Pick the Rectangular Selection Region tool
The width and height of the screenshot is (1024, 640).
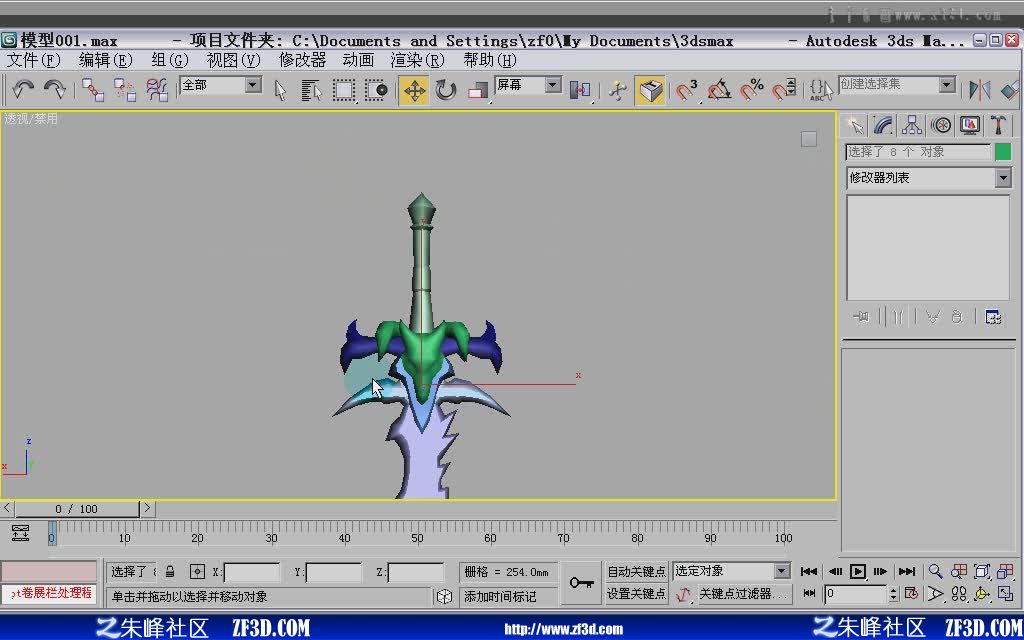(x=344, y=90)
